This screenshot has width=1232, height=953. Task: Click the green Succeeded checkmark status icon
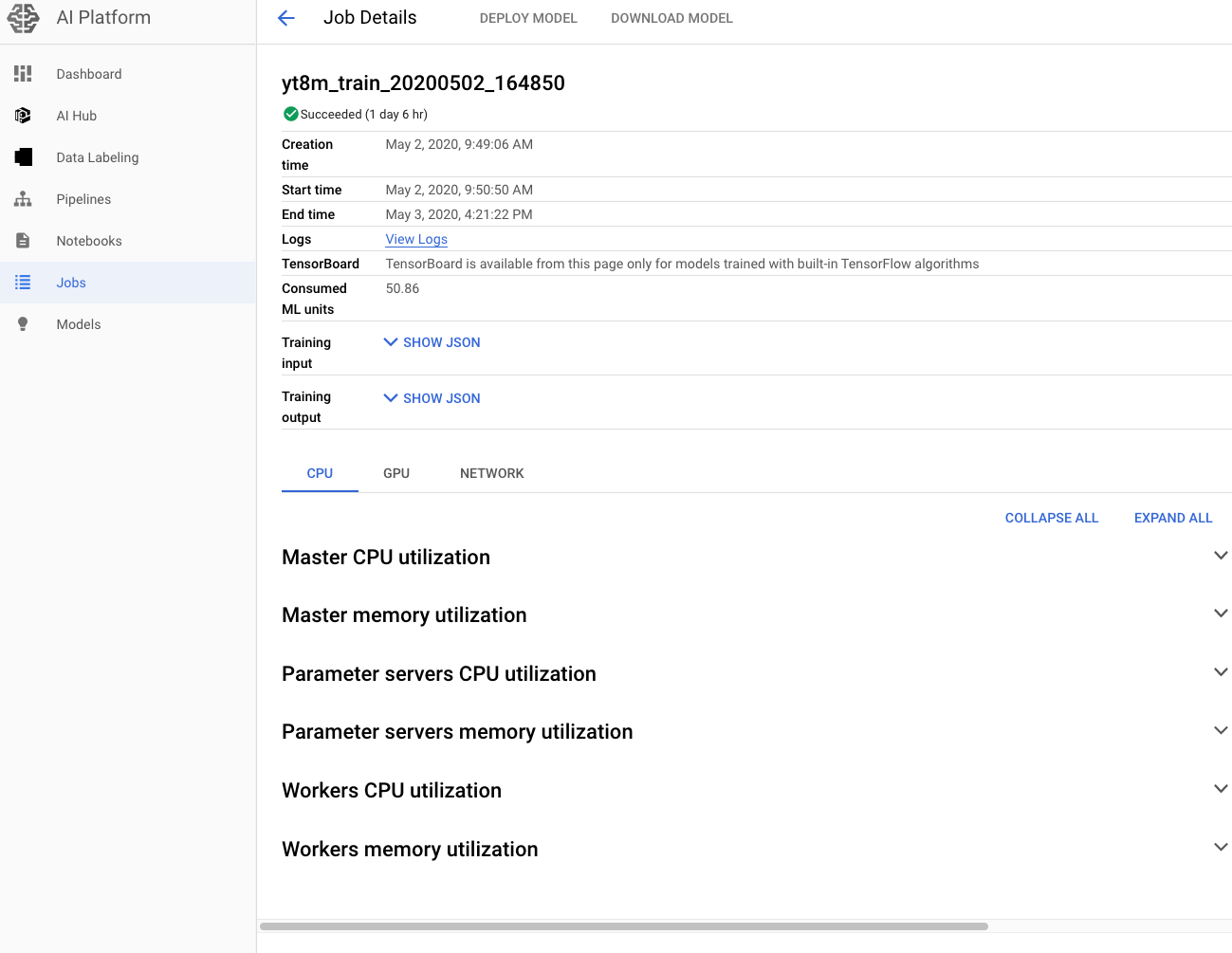[x=290, y=114]
